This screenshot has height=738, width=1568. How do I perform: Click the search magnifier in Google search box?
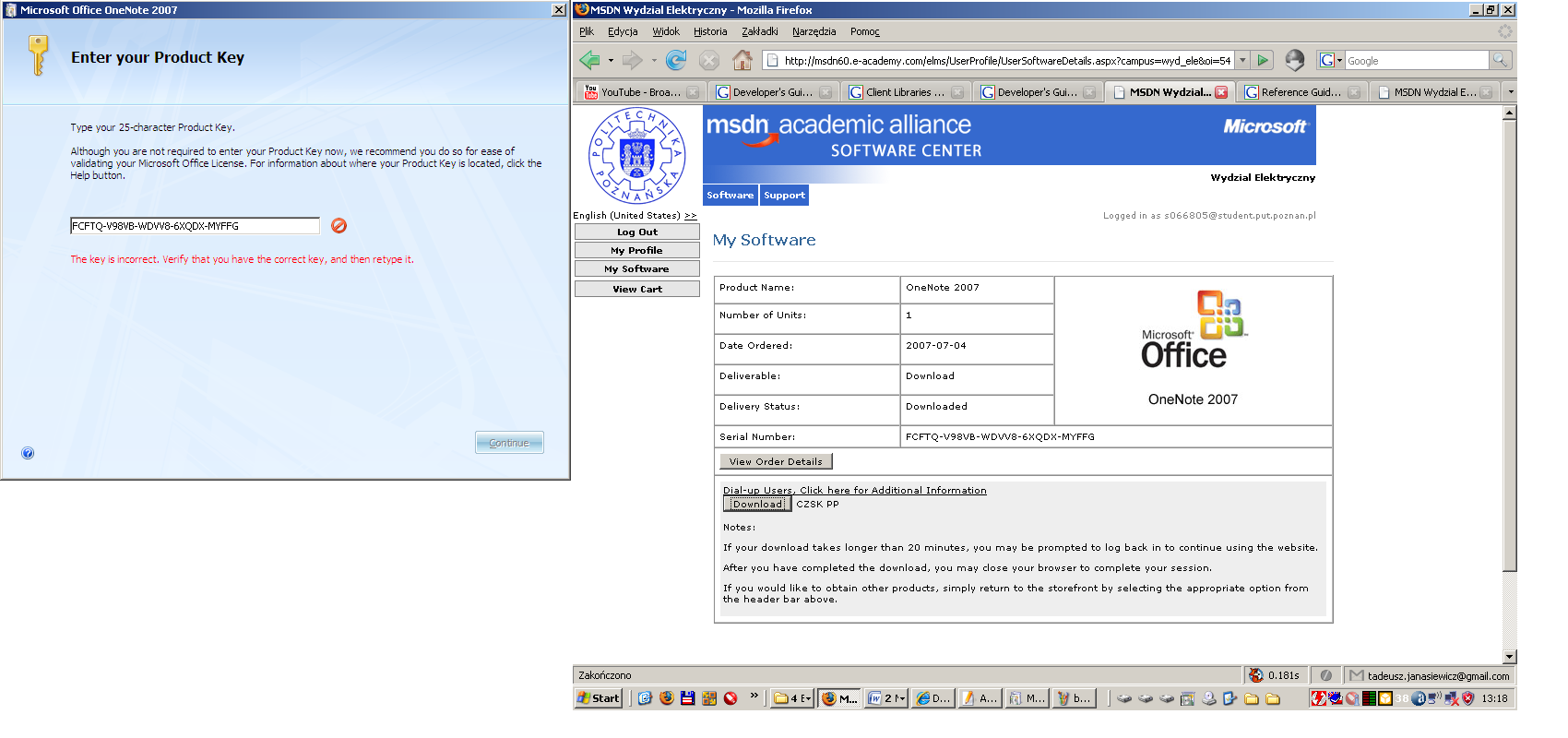(1501, 60)
